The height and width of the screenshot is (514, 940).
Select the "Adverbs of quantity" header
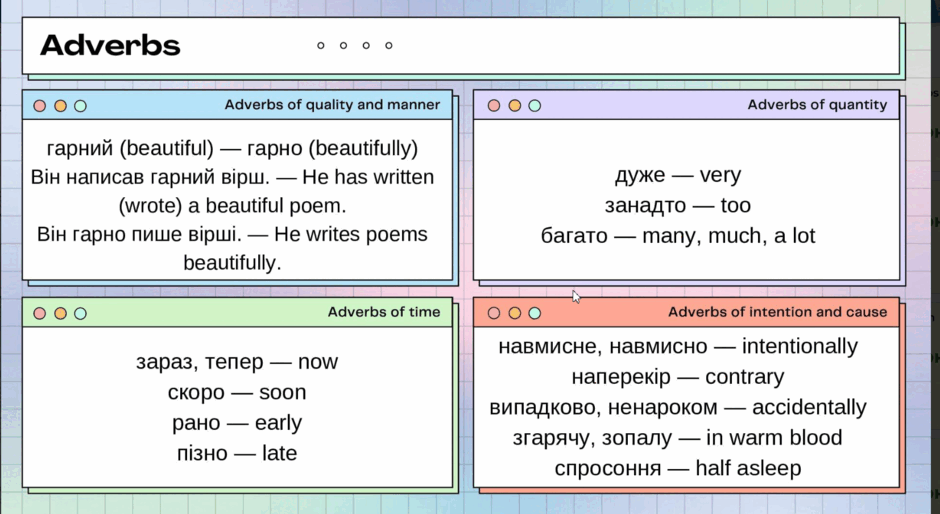coord(817,104)
